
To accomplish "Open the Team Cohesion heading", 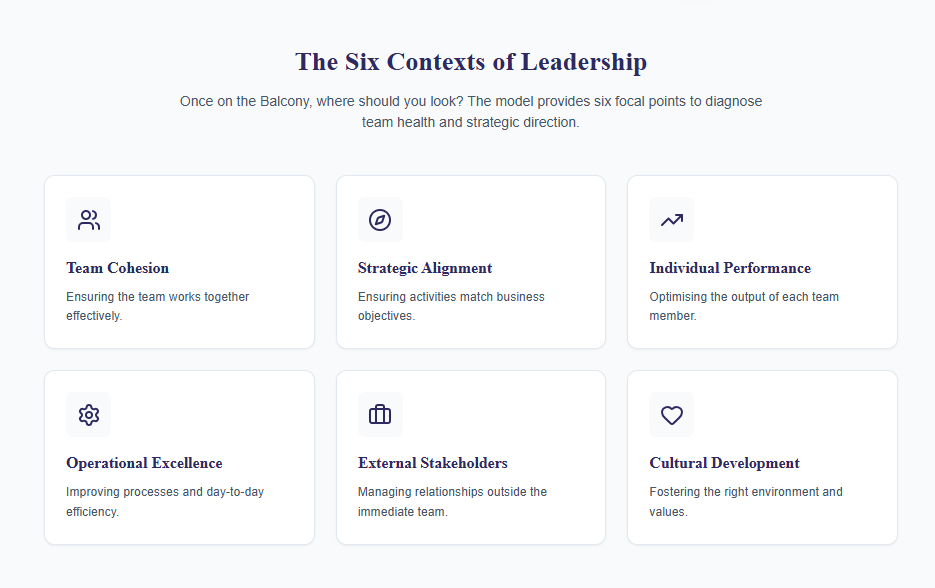I will tap(118, 268).
